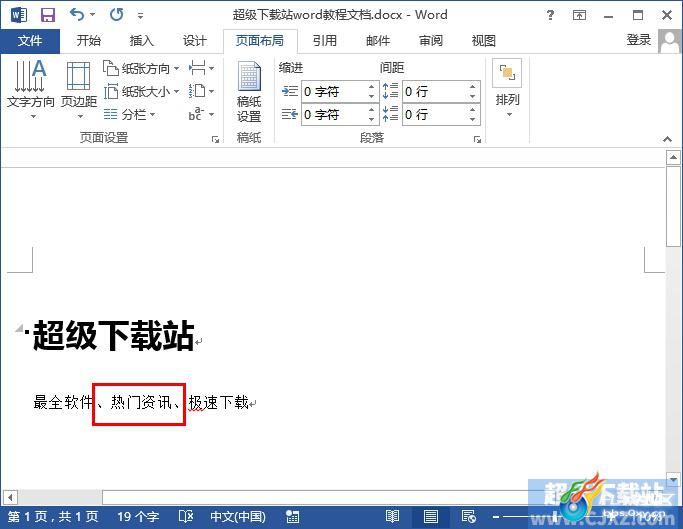The width and height of the screenshot is (683, 529).
Task: Switch to the 开始 tab
Action: [x=88, y=41]
